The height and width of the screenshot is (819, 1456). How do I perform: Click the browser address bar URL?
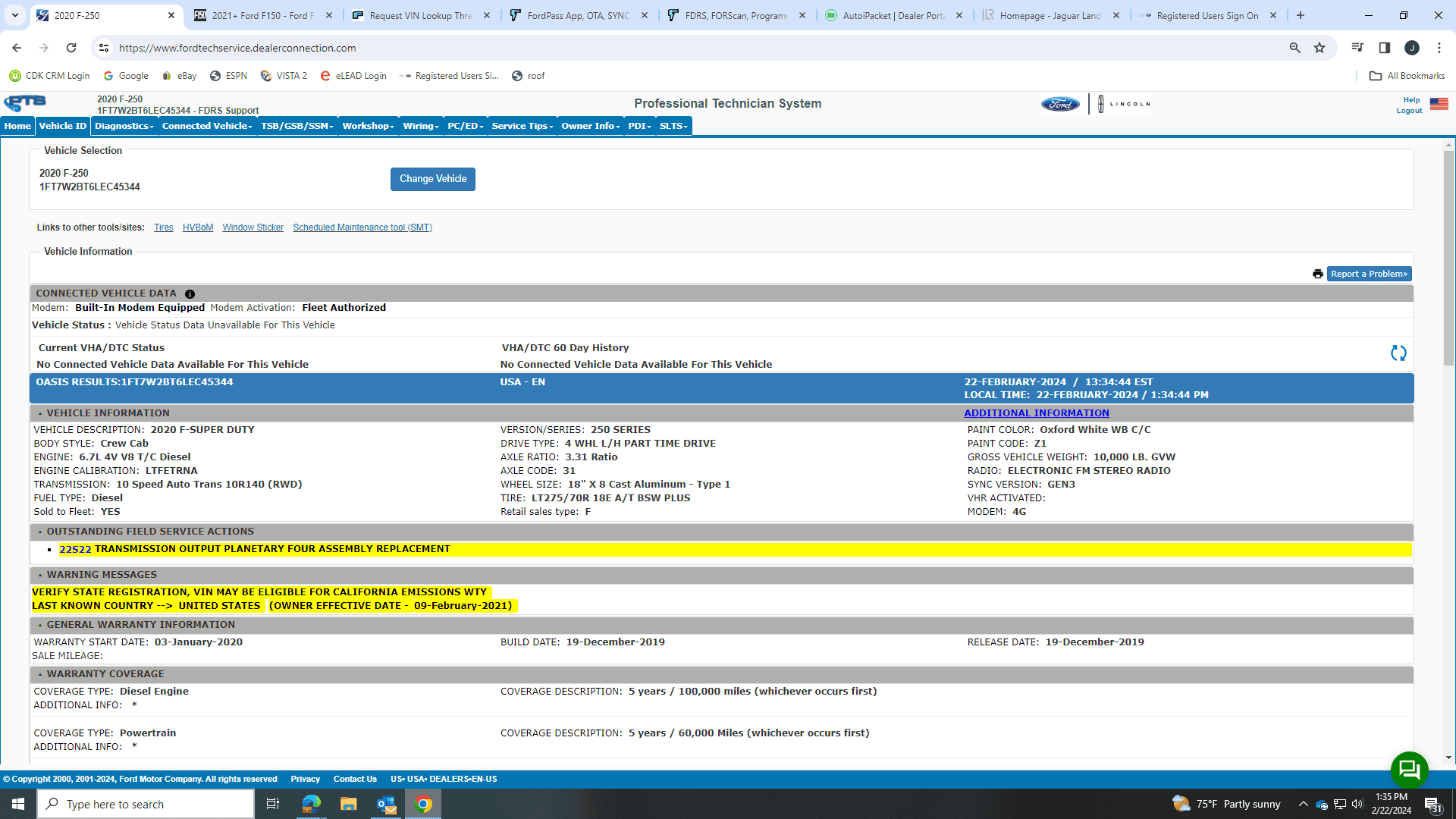(x=237, y=48)
